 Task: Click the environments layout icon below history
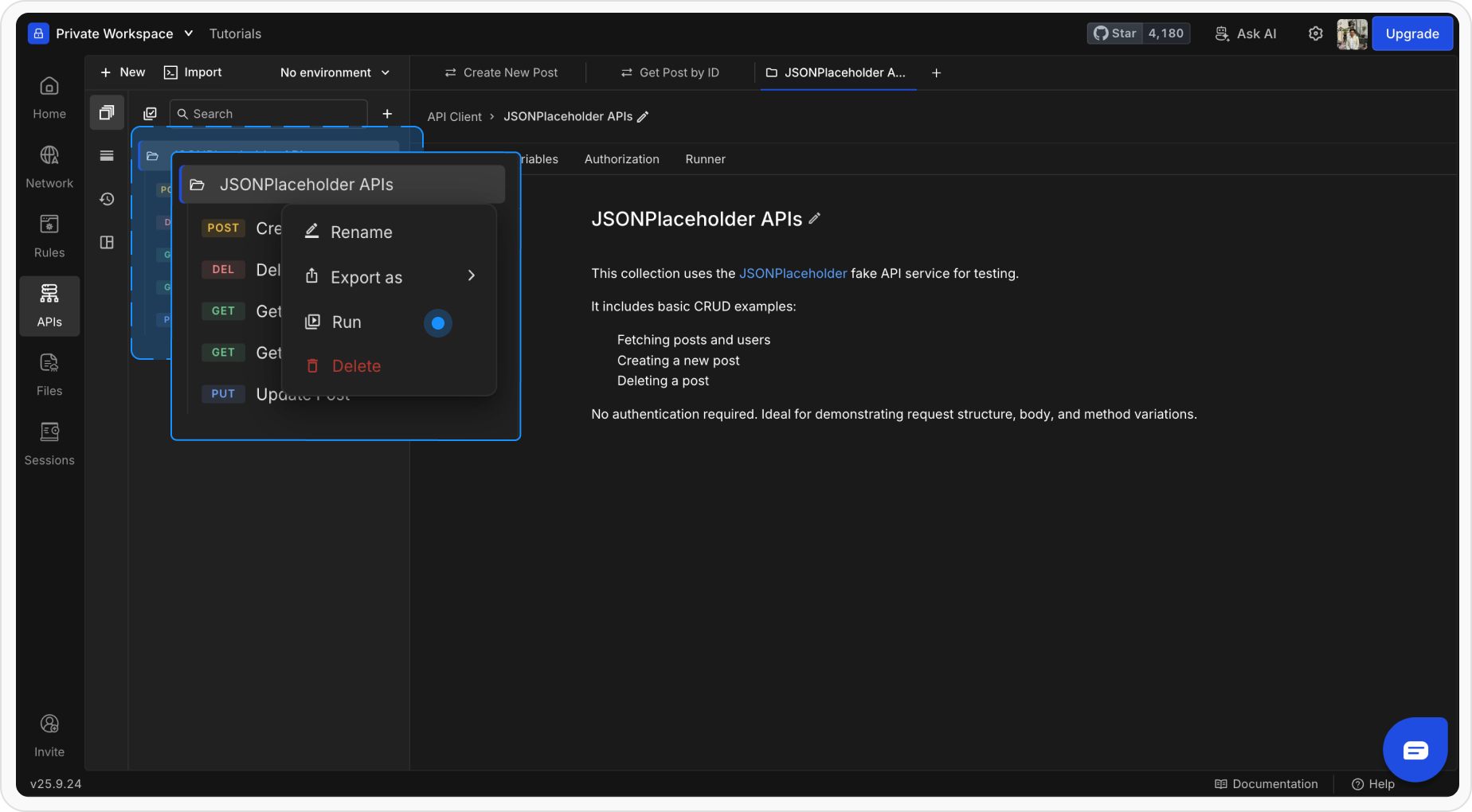pos(107,242)
